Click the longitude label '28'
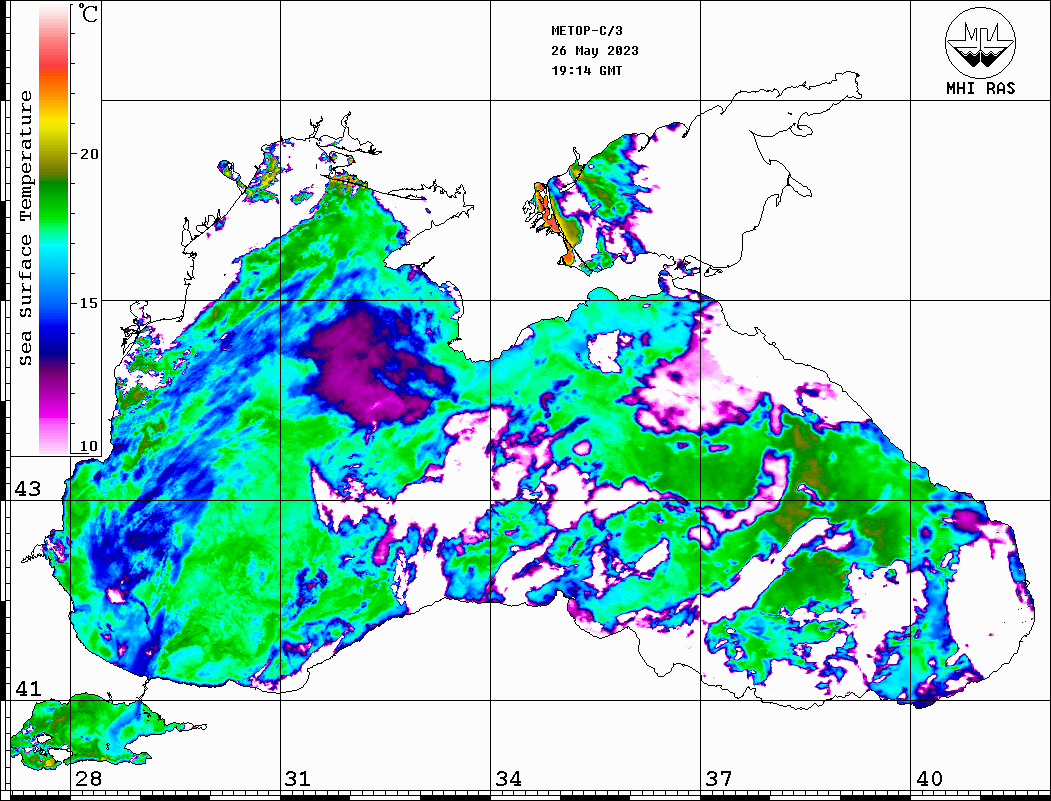The height and width of the screenshot is (801, 1051). (88, 778)
